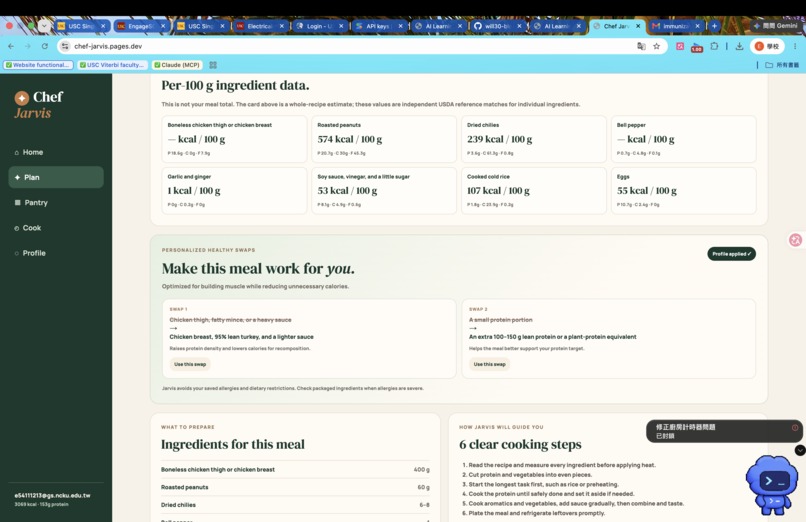Click the pink extension icon in toolbar
Screen dimensions: 806x522
click(x=680, y=46)
